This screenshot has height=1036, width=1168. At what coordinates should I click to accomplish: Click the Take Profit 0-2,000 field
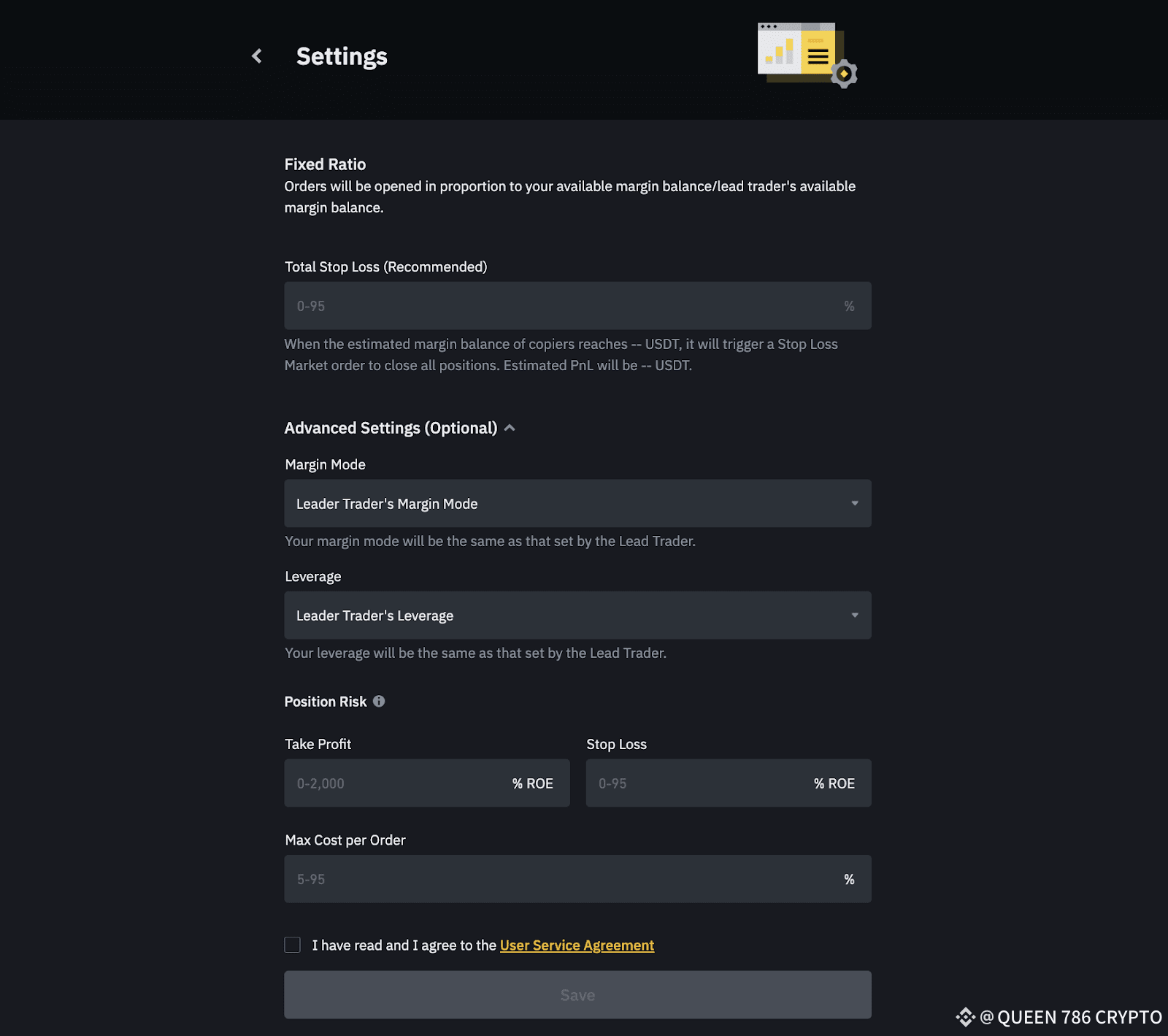pyautogui.click(x=394, y=783)
